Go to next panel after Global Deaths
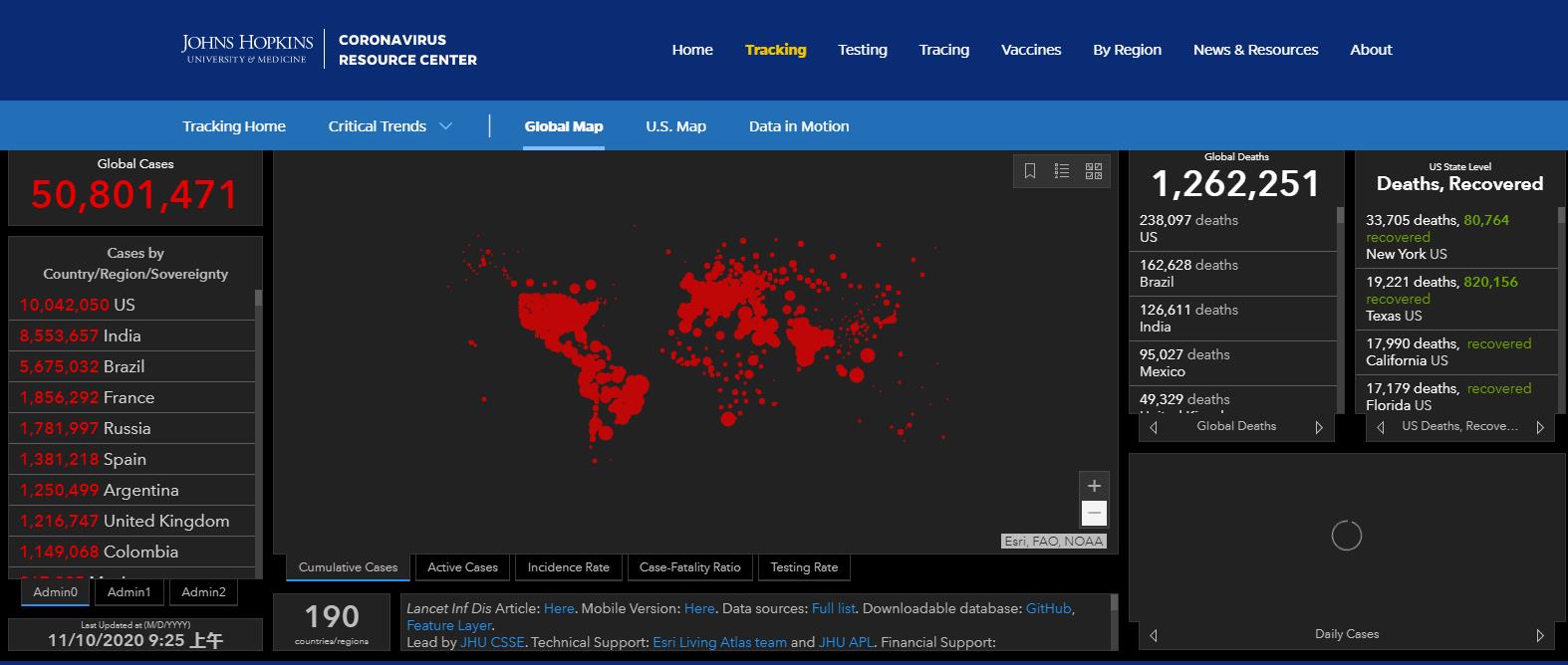Viewport: 1568px width, 665px height. pos(1319,427)
